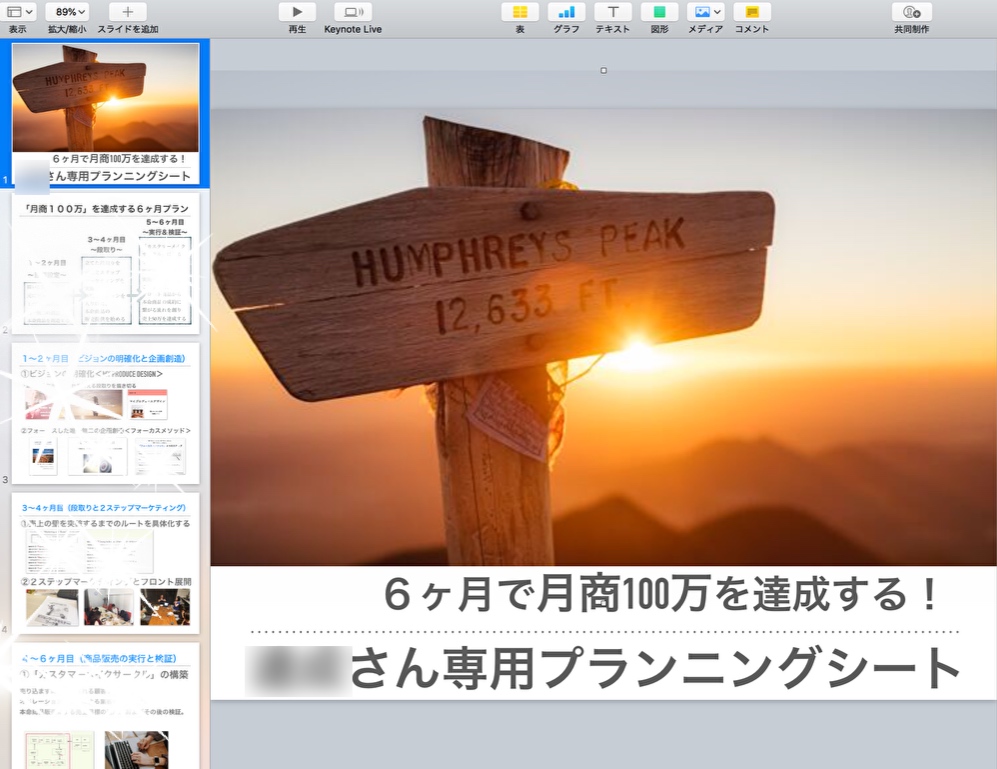Add a comment using the コメント icon
Screen dimensions: 997x769
pyautogui.click(x=752, y=12)
